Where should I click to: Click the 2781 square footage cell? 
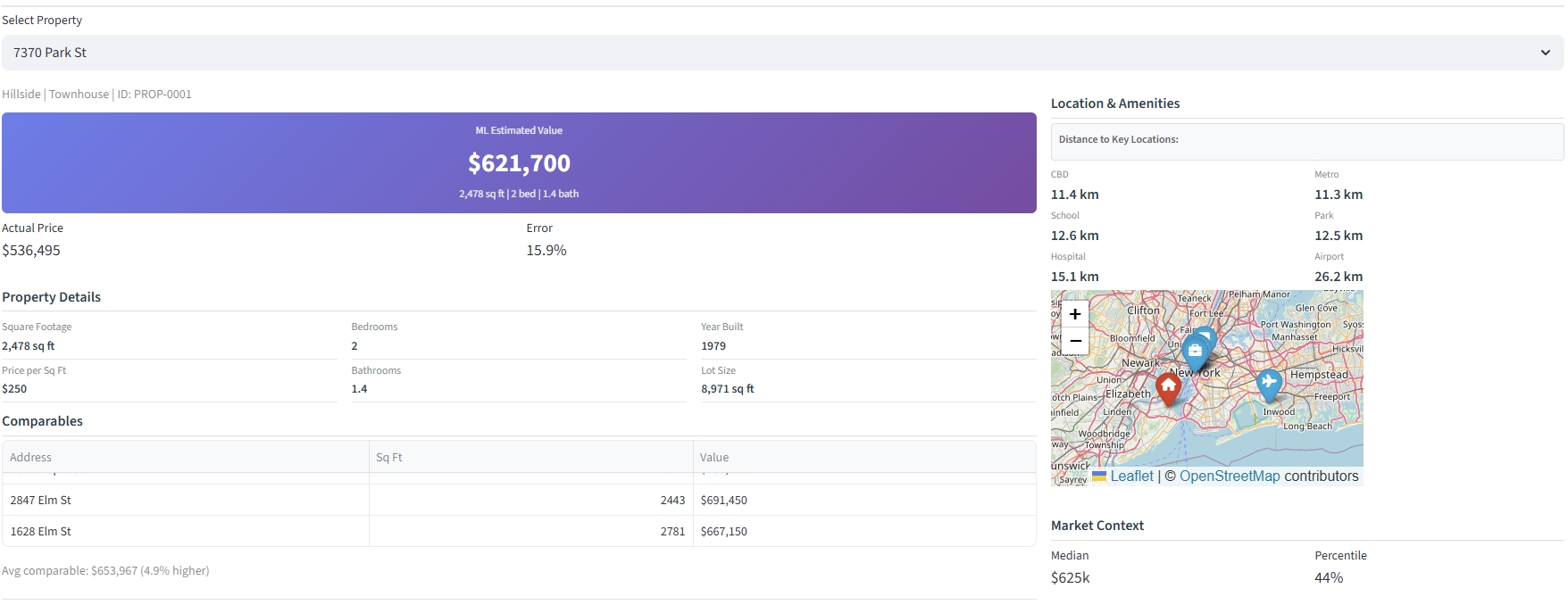coord(672,532)
